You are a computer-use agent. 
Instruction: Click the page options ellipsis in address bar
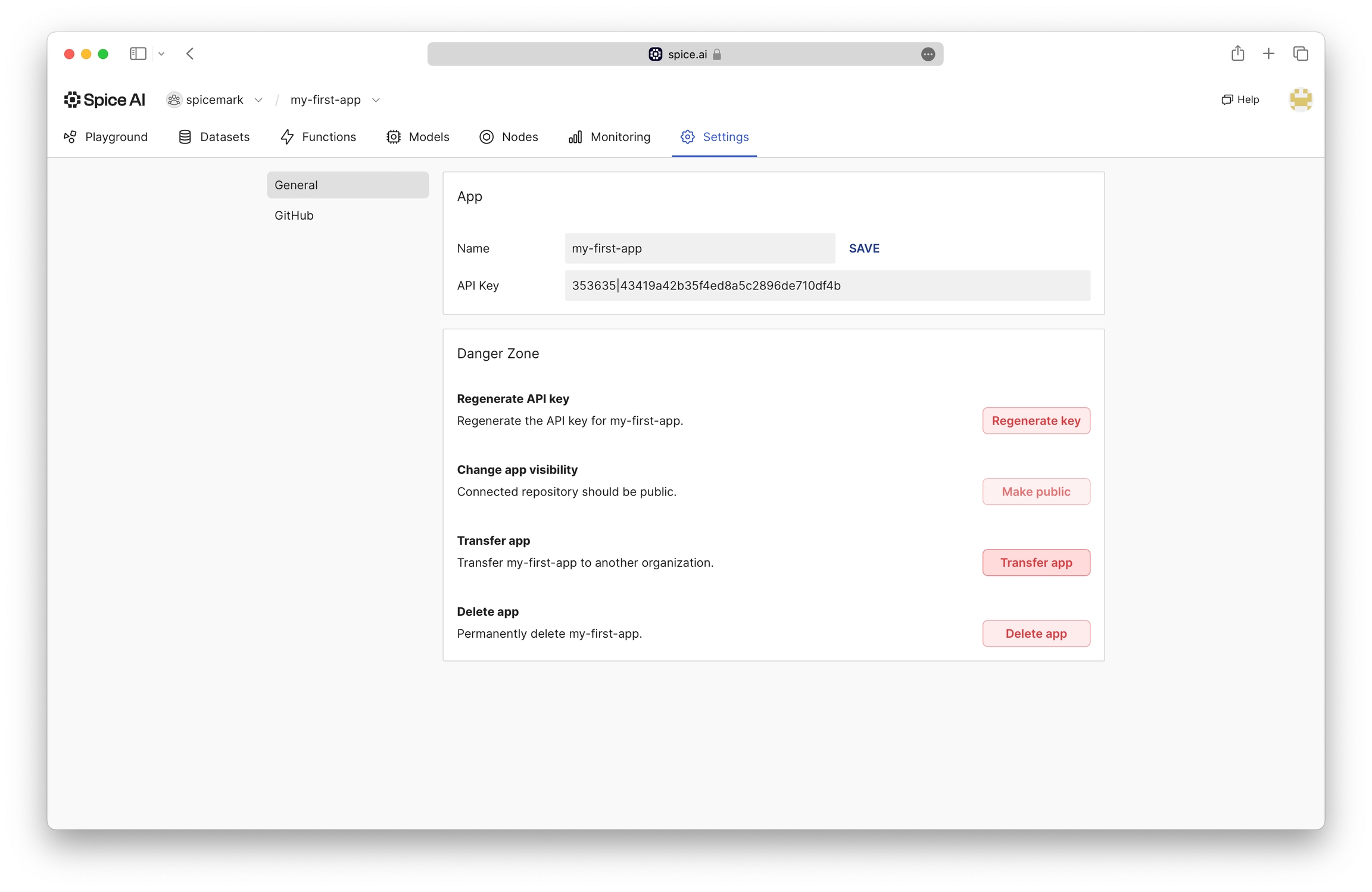(x=927, y=54)
